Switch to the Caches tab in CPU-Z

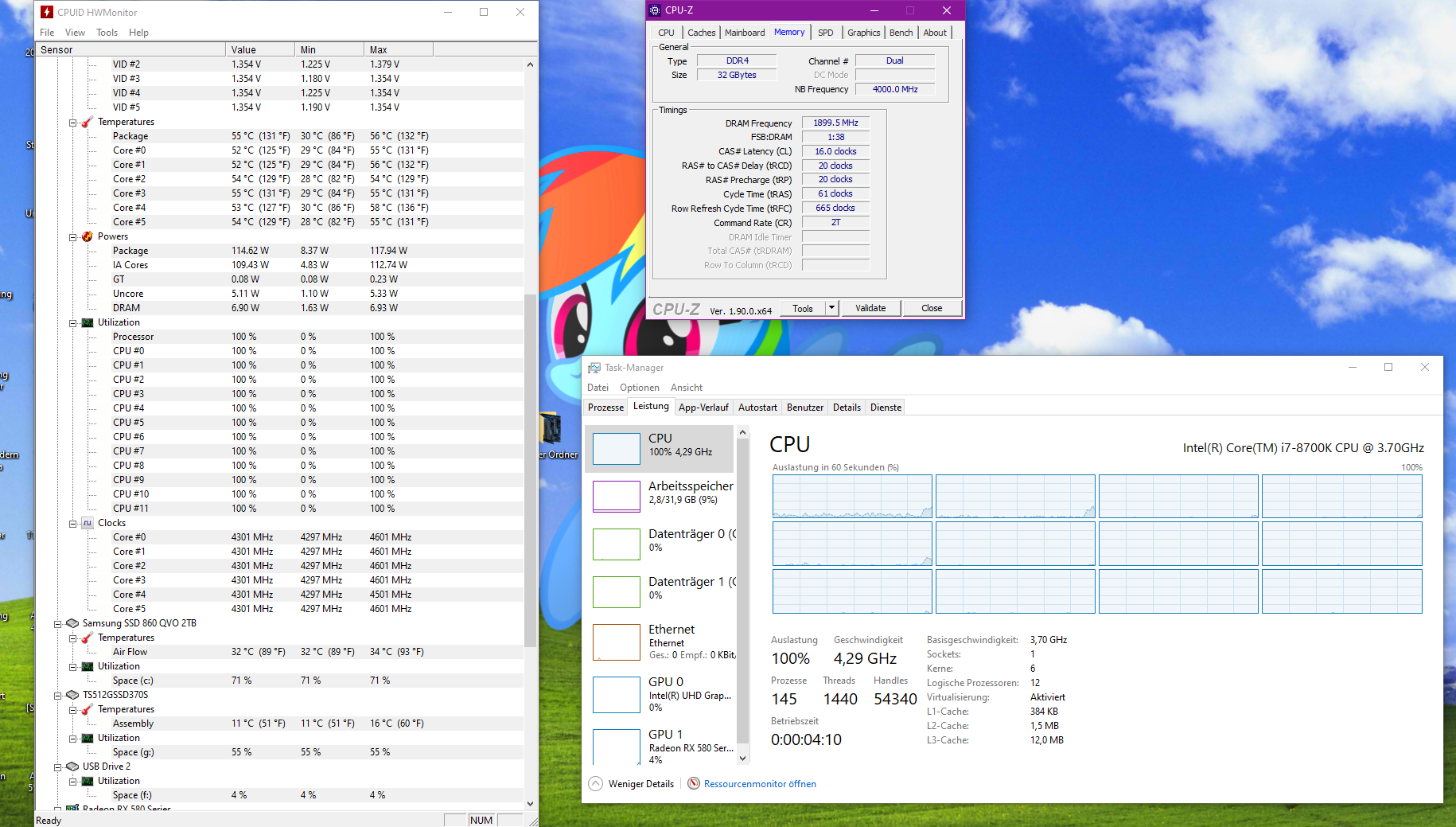[702, 33]
